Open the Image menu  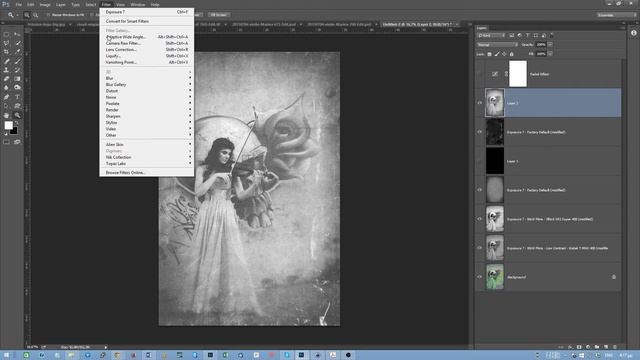pos(45,4)
